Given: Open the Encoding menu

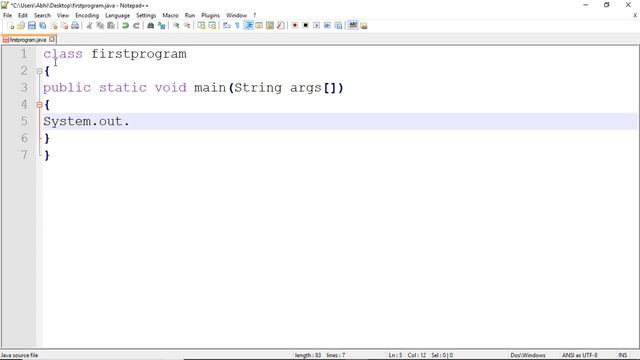Looking at the screenshot, I should click(x=87, y=16).
